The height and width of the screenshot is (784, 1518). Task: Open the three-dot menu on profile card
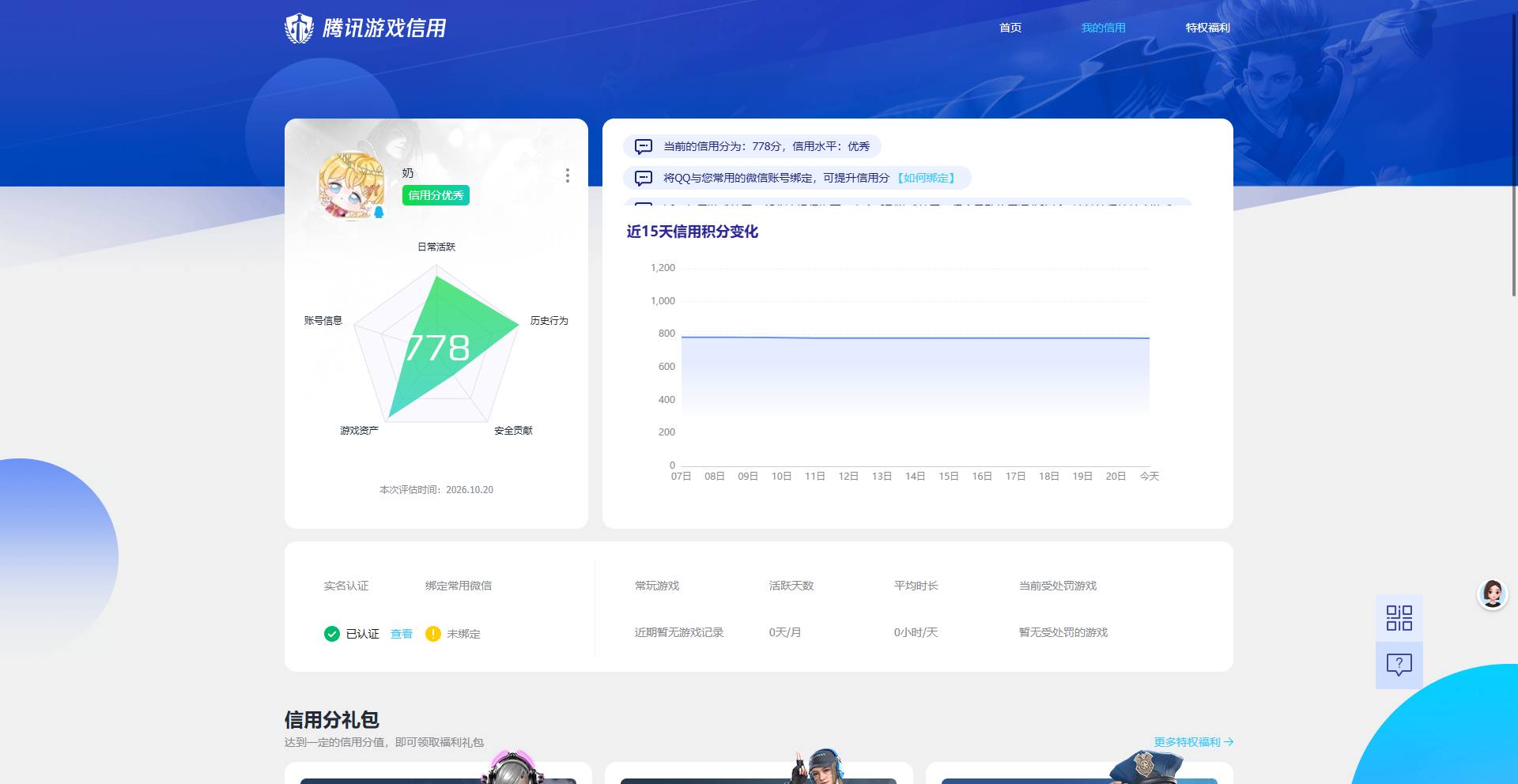click(567, 175)
